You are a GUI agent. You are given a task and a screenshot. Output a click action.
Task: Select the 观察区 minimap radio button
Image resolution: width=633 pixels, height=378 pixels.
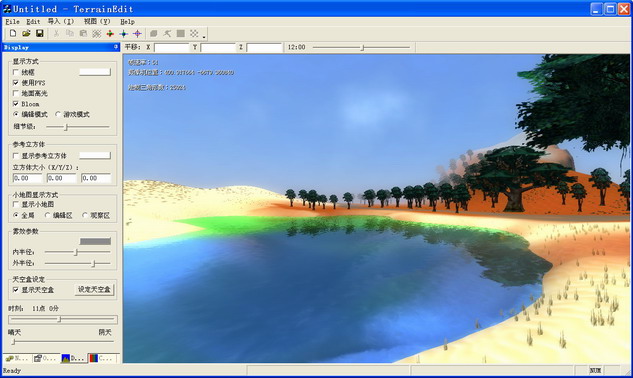coord(85,215)
